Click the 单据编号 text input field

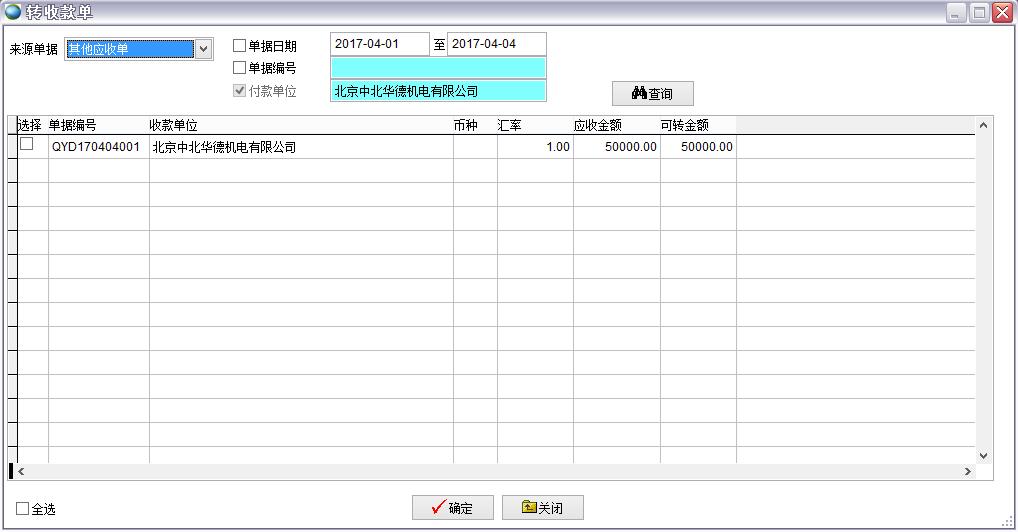click(x=438, y=68)
